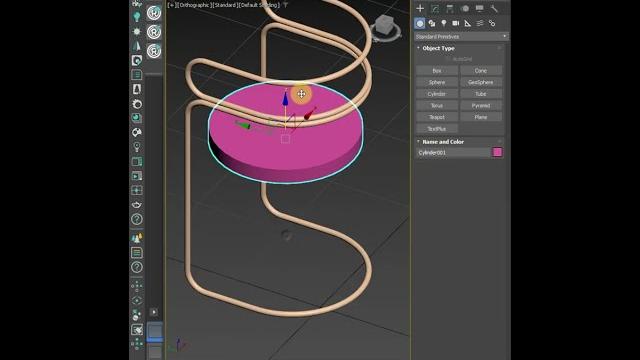Screen dimensions: 640x360
Task: Click the lined list icon below the trees
Action: (137, 253)
